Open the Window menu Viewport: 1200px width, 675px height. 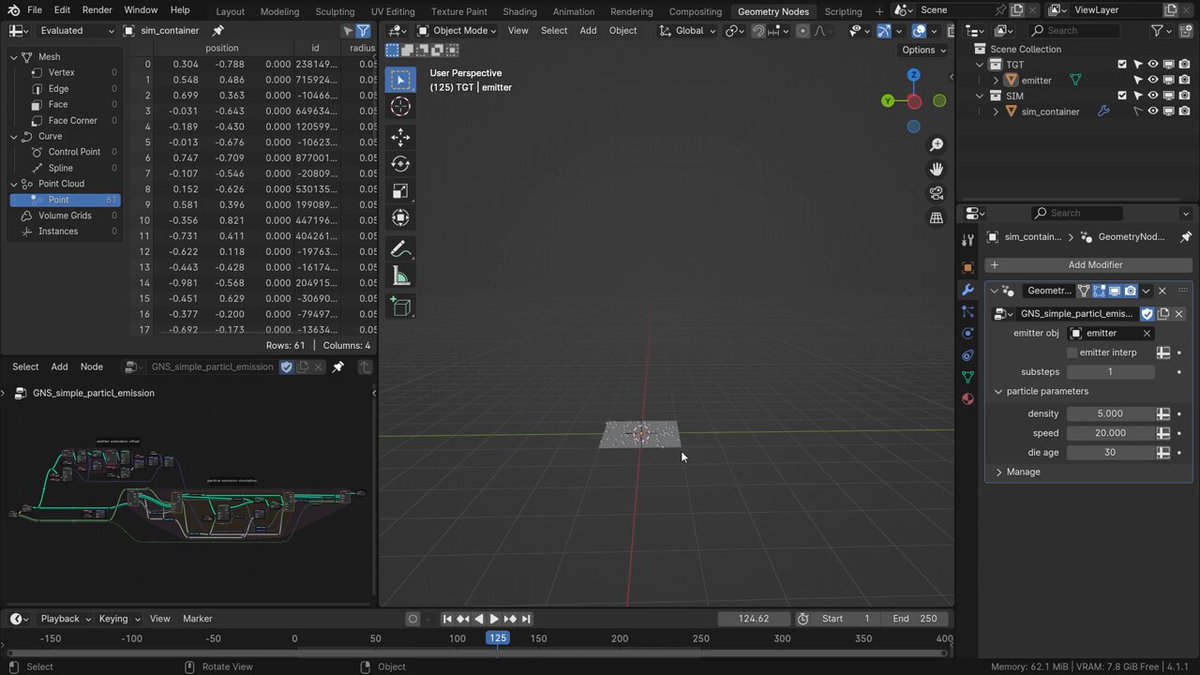141,10
